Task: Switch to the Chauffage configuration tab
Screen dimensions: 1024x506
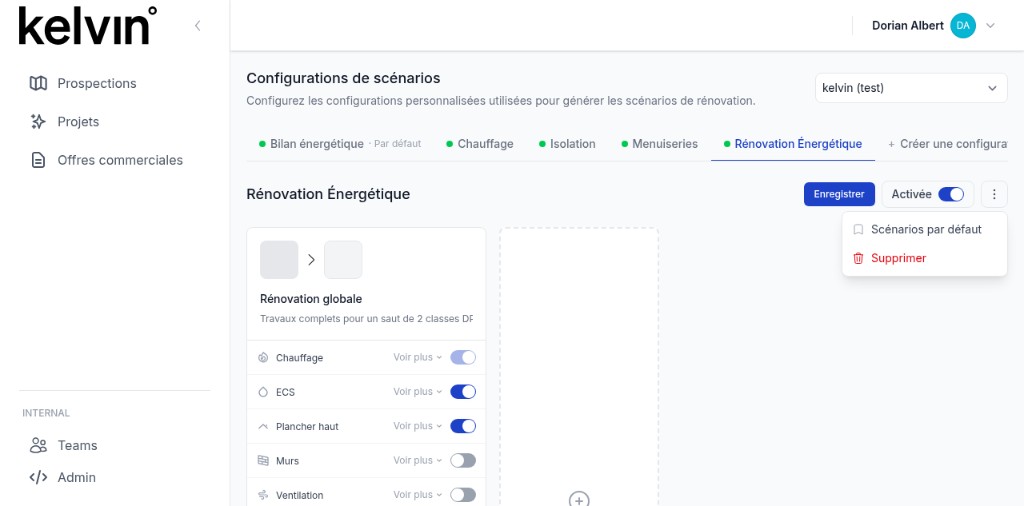Action: 479,144
